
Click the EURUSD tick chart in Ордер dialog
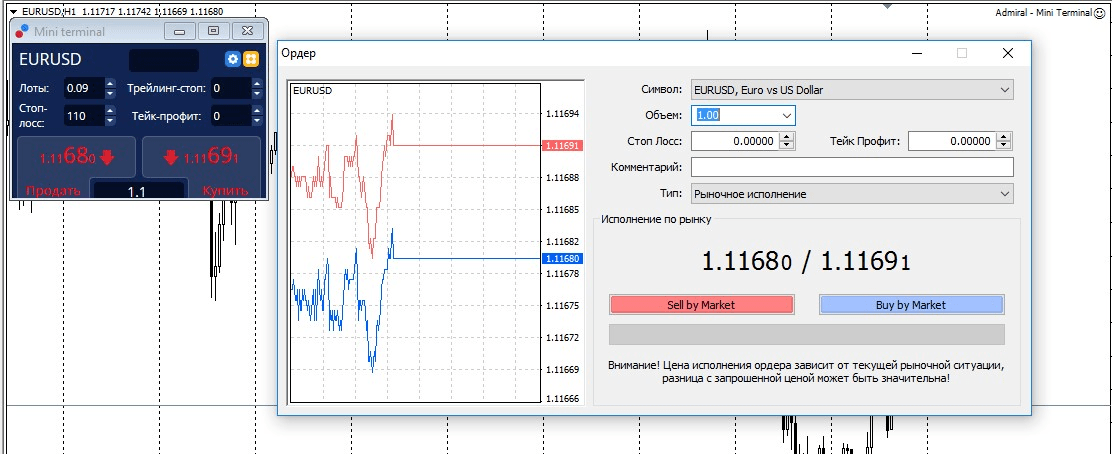pyautogui.click(x=415, y=243)
